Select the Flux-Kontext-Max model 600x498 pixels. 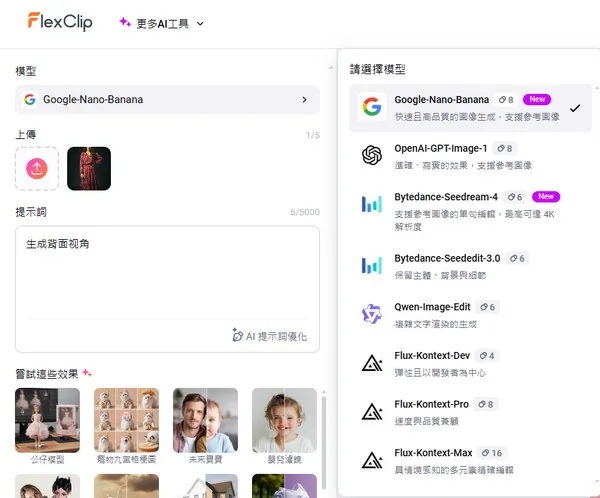coord(470,460)
